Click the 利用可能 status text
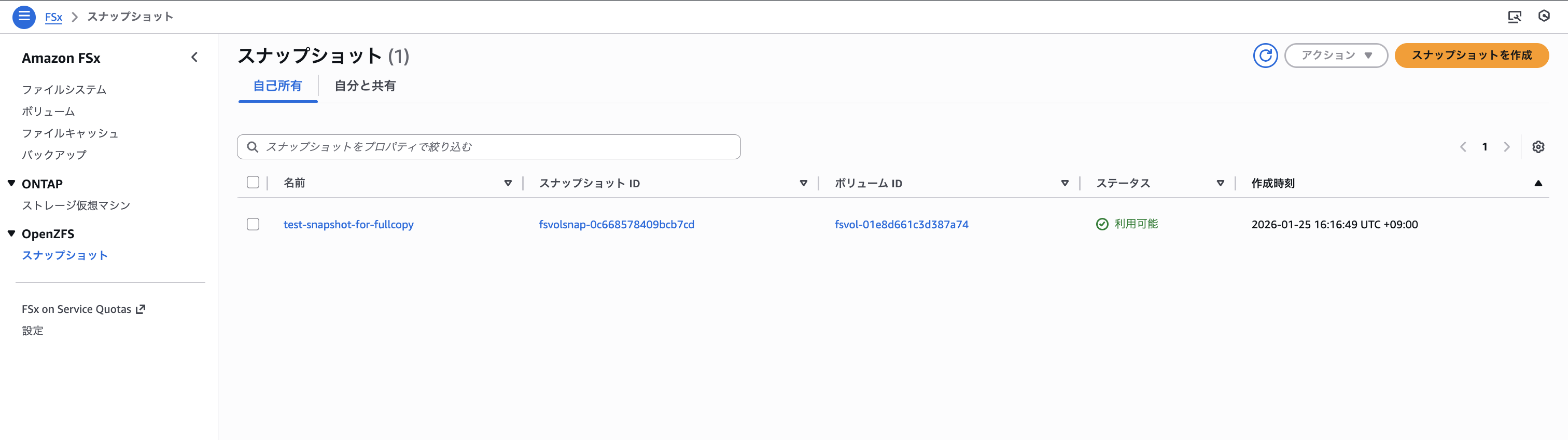The image size is (1568, 440). (x=1136, y=224)
